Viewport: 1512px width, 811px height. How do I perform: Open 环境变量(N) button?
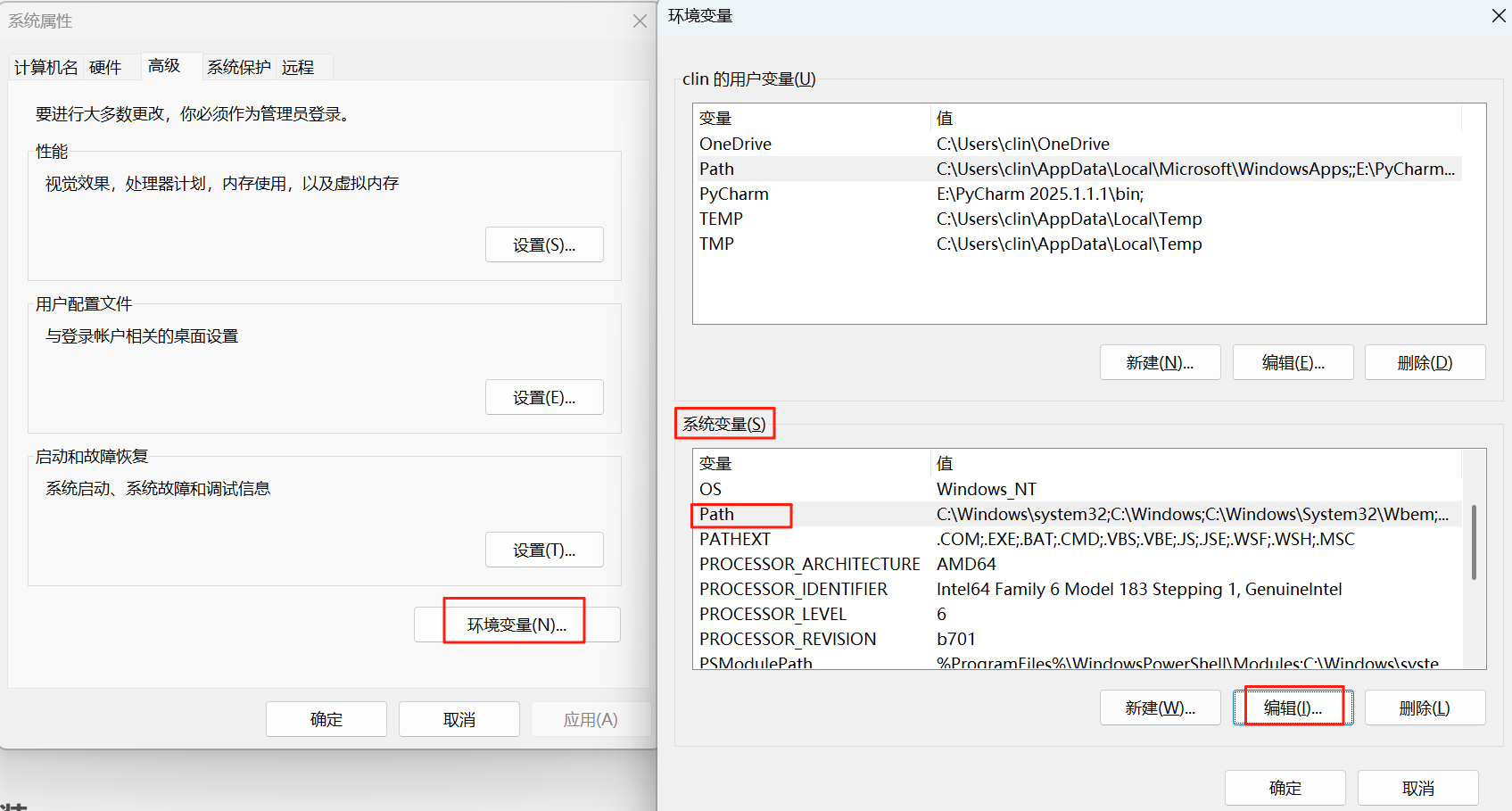click(517, 625)
